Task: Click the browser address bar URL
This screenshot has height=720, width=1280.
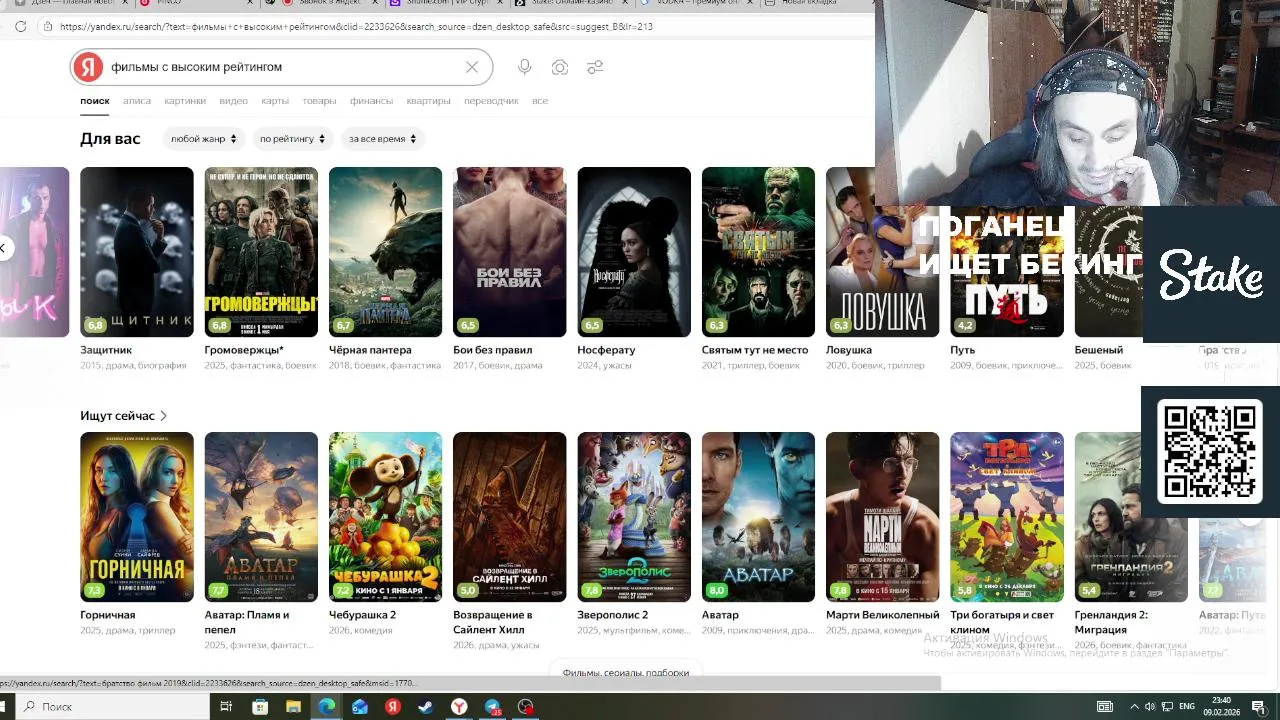Action: pyautogui.click(x=356, y=26)
